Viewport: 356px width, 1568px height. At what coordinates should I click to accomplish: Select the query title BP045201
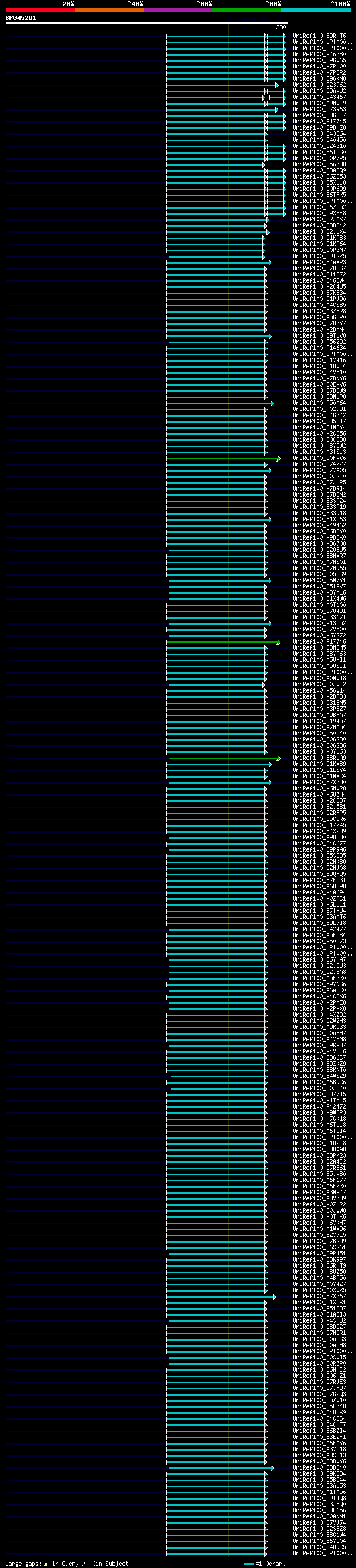click(21, 18)
